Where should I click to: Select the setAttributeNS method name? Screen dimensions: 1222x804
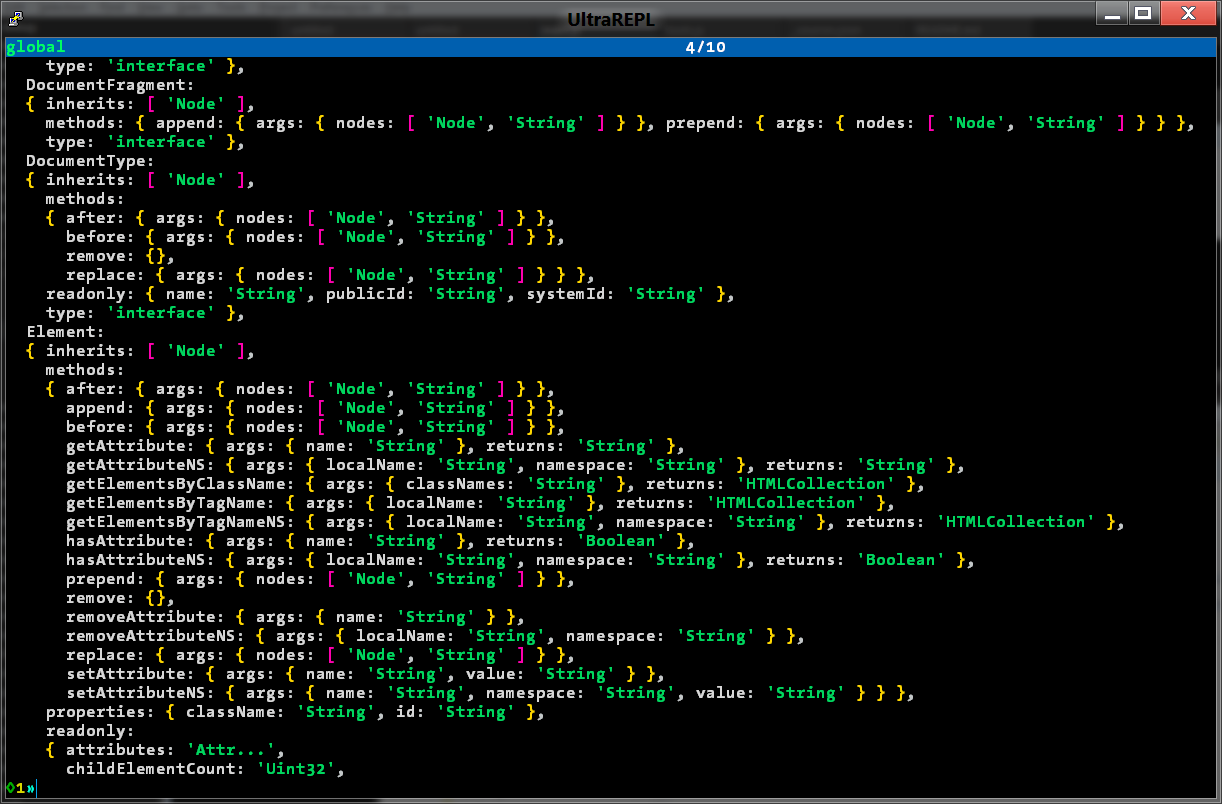point(136,693)
